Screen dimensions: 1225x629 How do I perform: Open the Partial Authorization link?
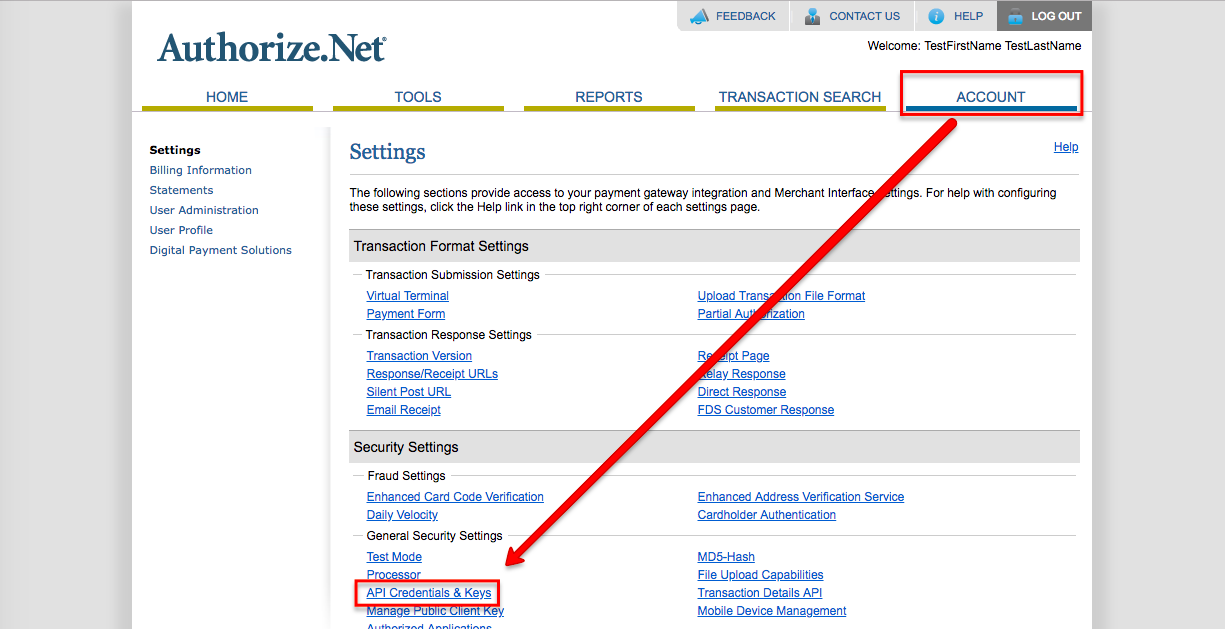pos(751,314)
